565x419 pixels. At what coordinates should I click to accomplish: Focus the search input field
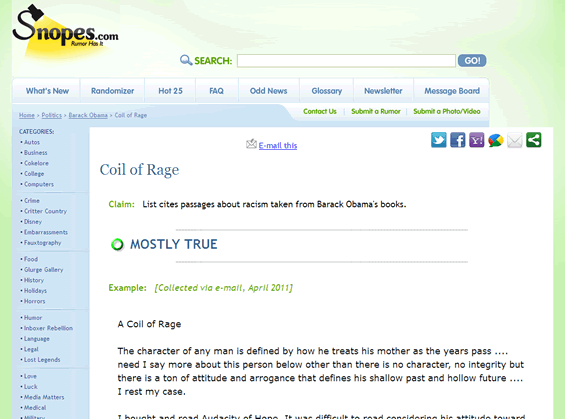(x=346, y=61)
